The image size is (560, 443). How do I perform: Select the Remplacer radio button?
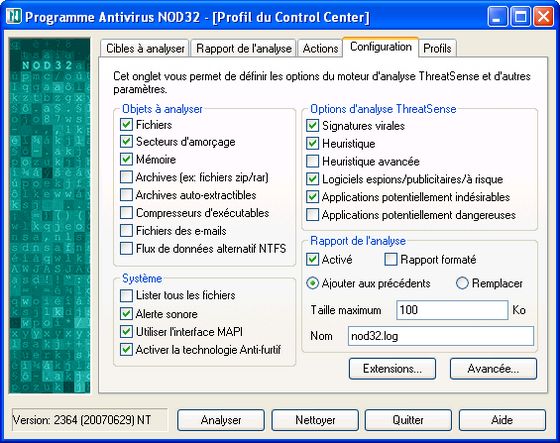462,284
